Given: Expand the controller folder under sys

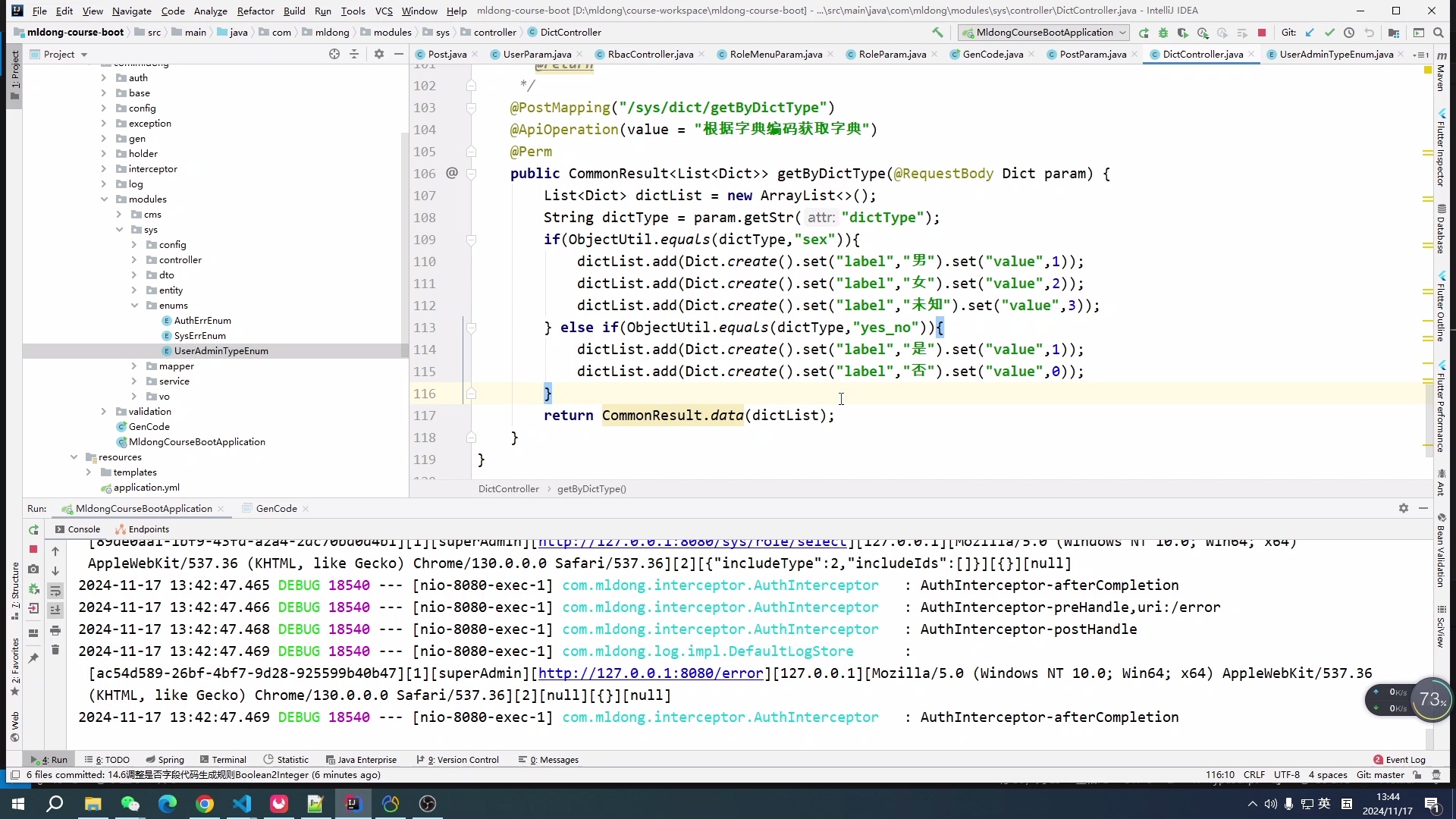Looking at the screenshot, I should 134,260.
